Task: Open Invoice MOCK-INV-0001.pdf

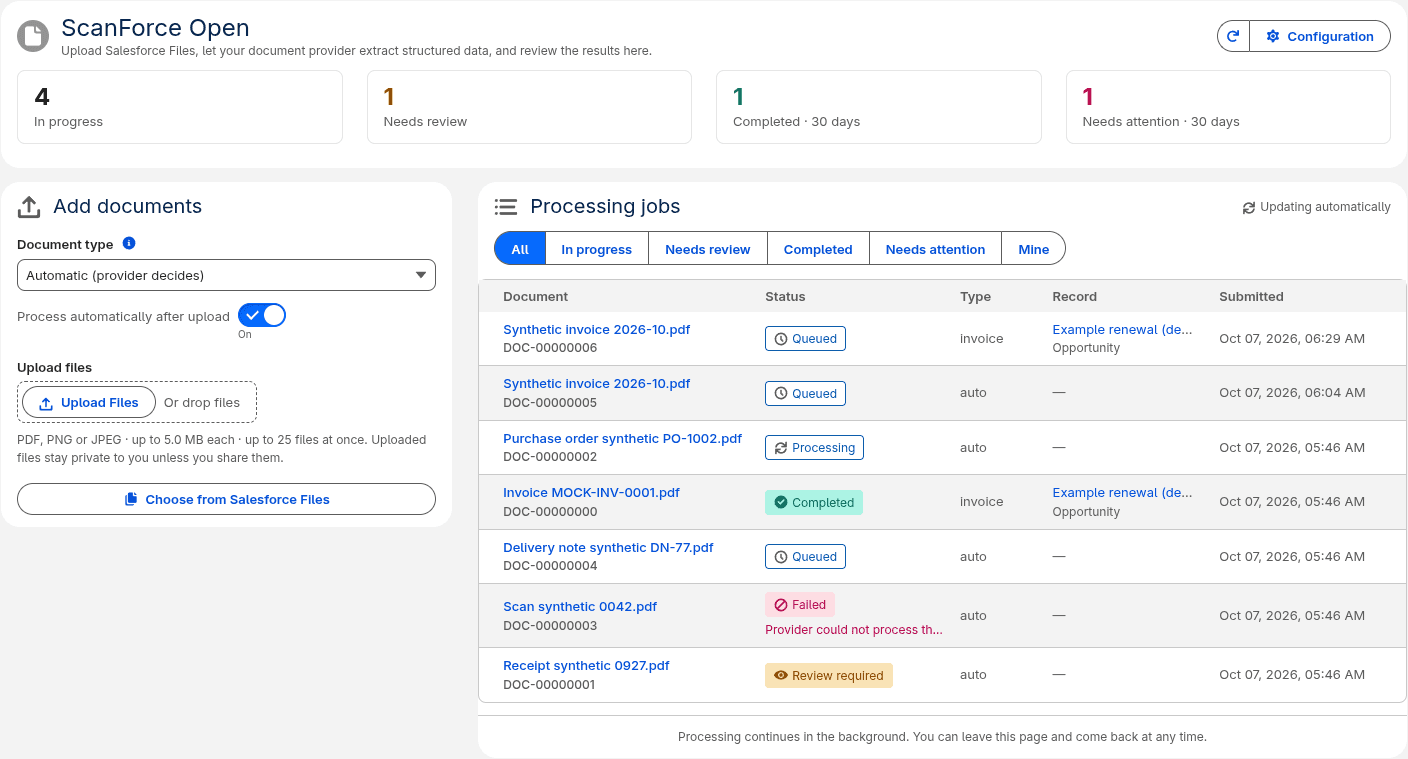Action: click(591, 492)
